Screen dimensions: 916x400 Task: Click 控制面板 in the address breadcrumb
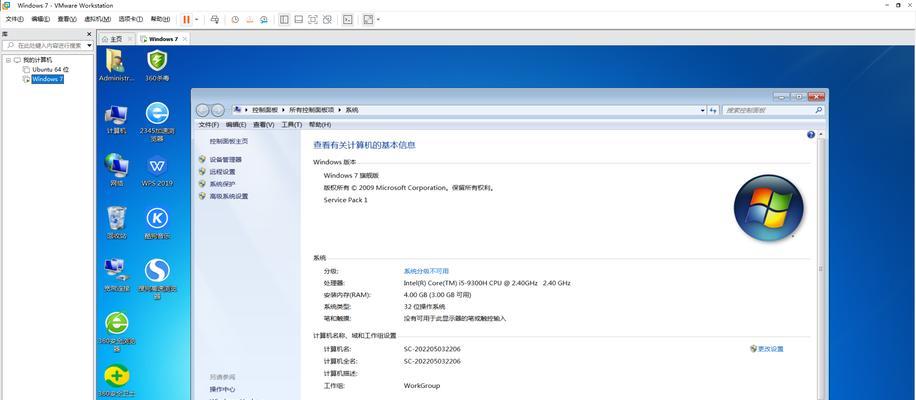pyautogui.click(x=265, y=110)
